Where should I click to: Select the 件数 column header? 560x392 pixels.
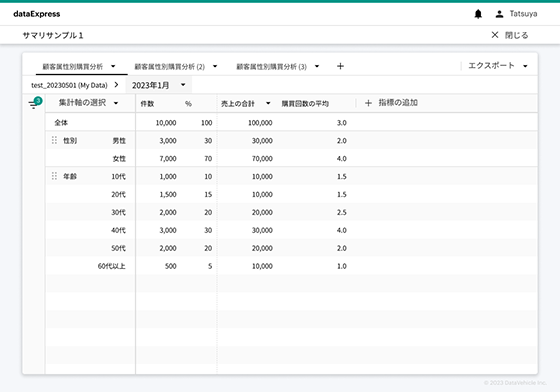[x=147, y=104]
